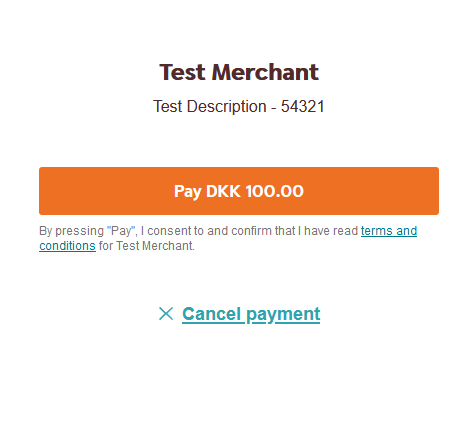Open the Cancel payment link
This screenshot has height=425, width=475.
coord(251,314)
